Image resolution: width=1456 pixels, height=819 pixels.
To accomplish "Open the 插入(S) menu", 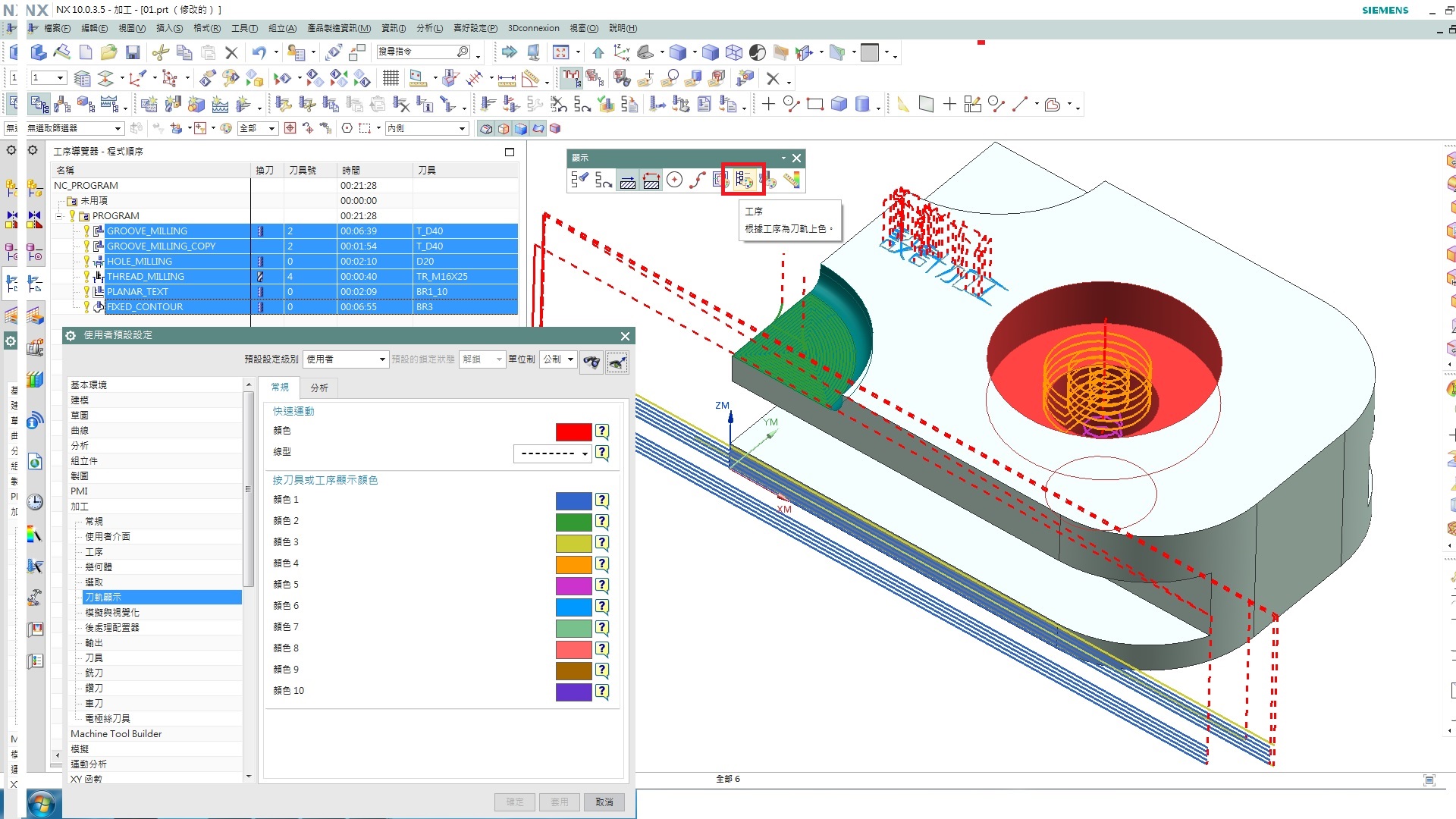I will point(169,28).
